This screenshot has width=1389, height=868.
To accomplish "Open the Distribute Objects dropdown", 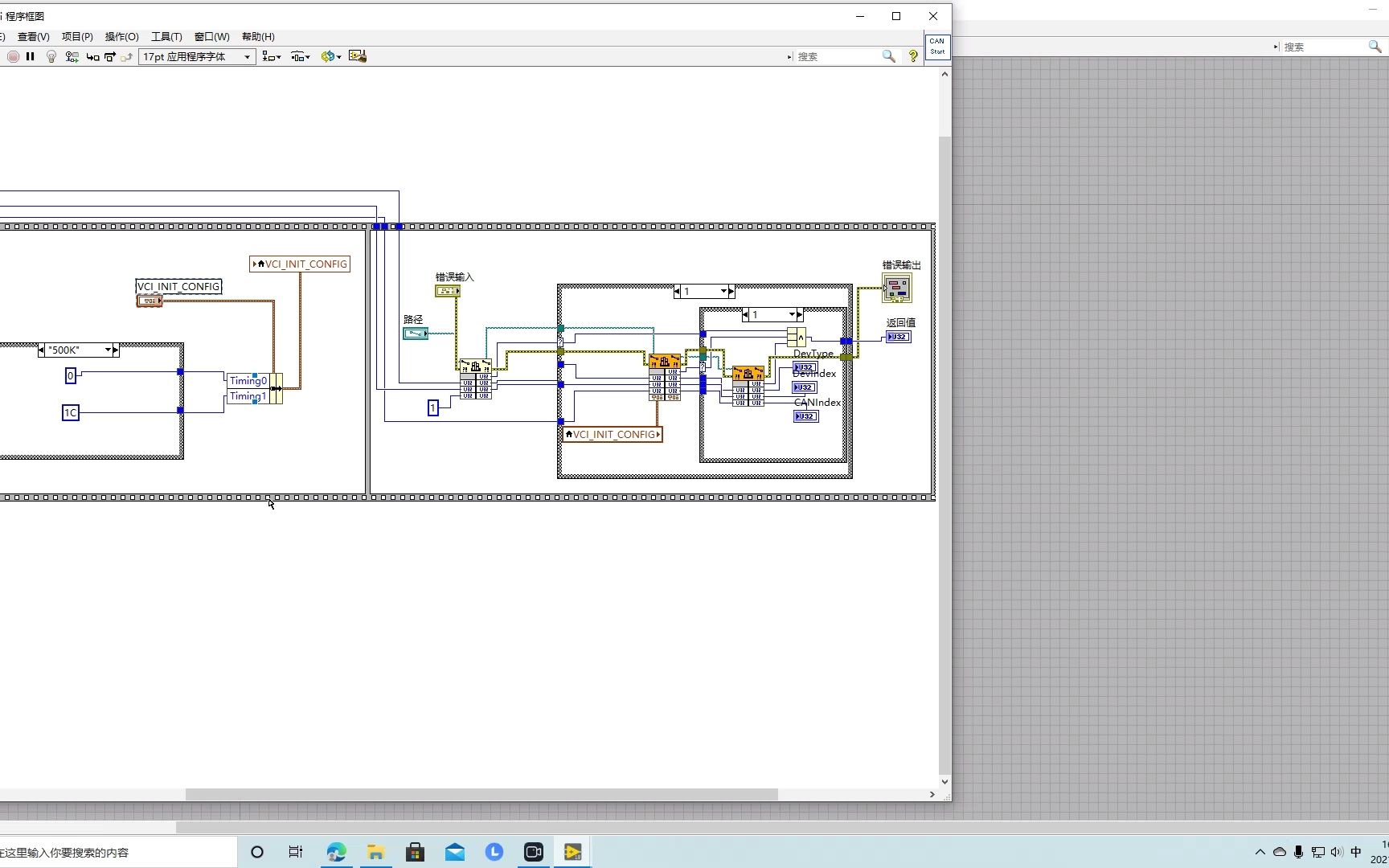I will tap(301, 56).
